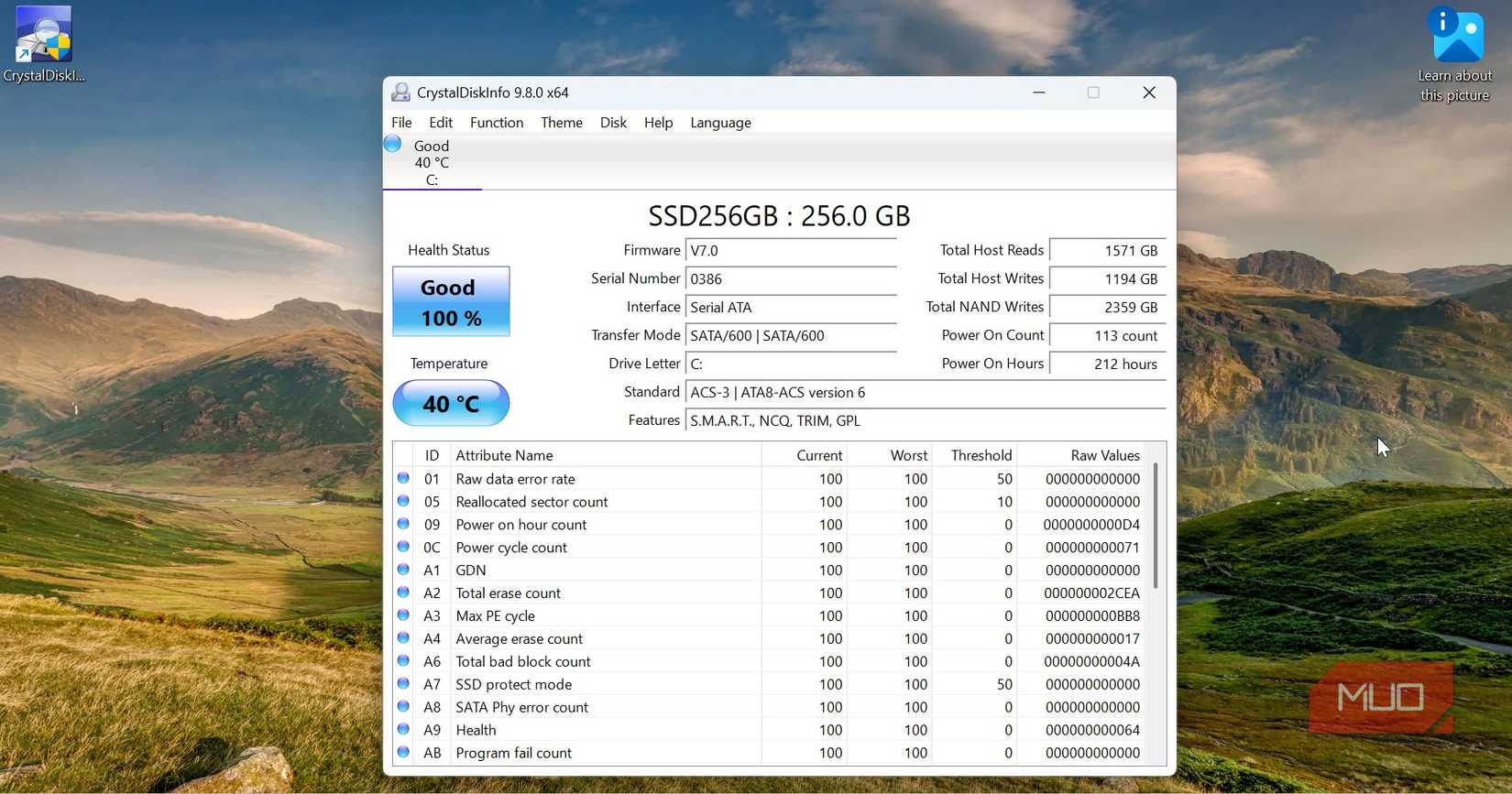
Task: Open the Edit menu
Action: click(441, 123)
